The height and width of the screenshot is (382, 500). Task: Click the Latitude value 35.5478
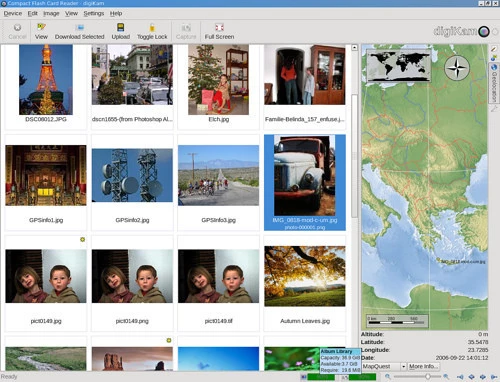pos(478,342)
